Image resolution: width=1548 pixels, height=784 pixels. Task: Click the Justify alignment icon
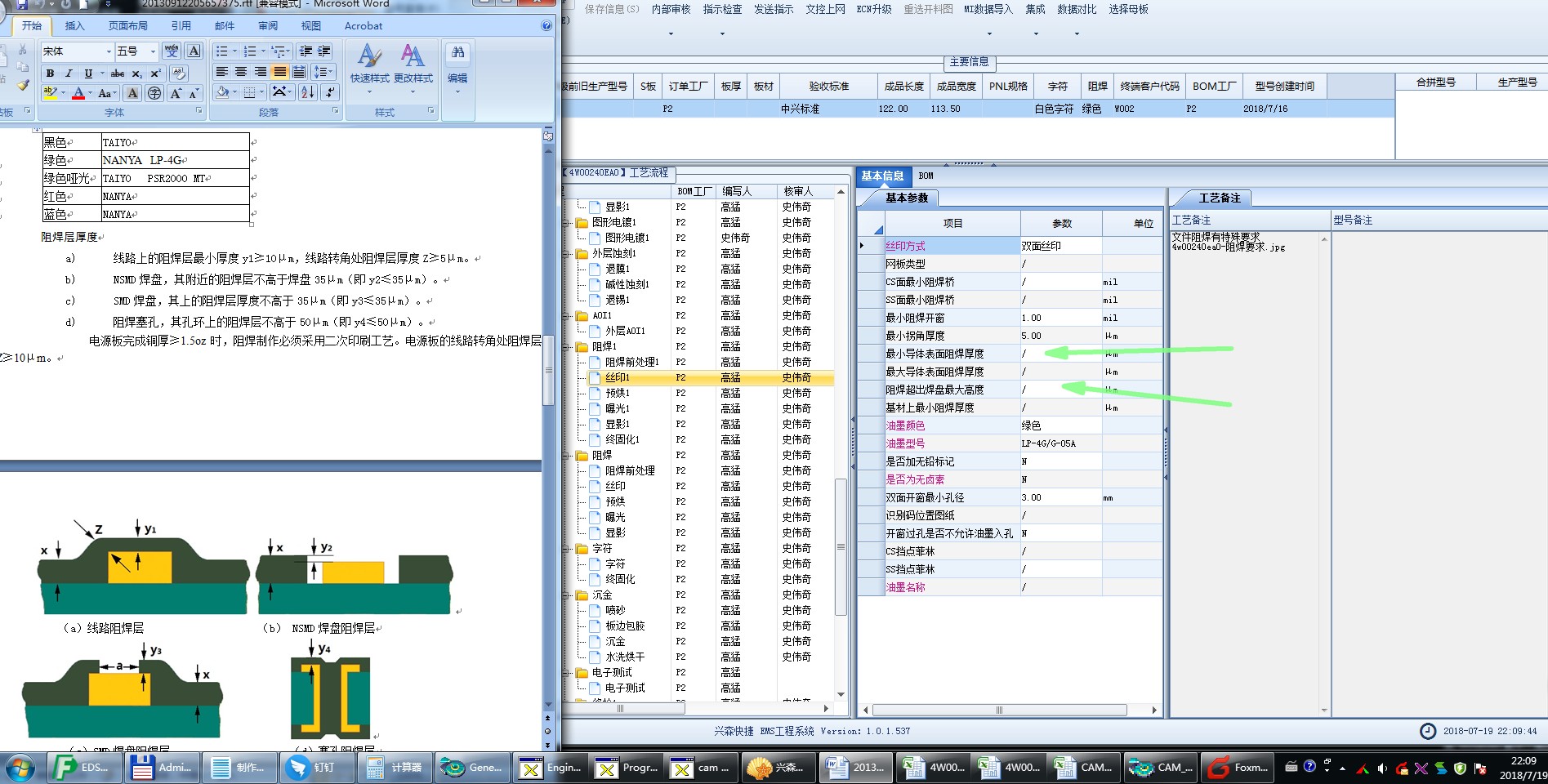pyautogui.click(x=280, y=72)
